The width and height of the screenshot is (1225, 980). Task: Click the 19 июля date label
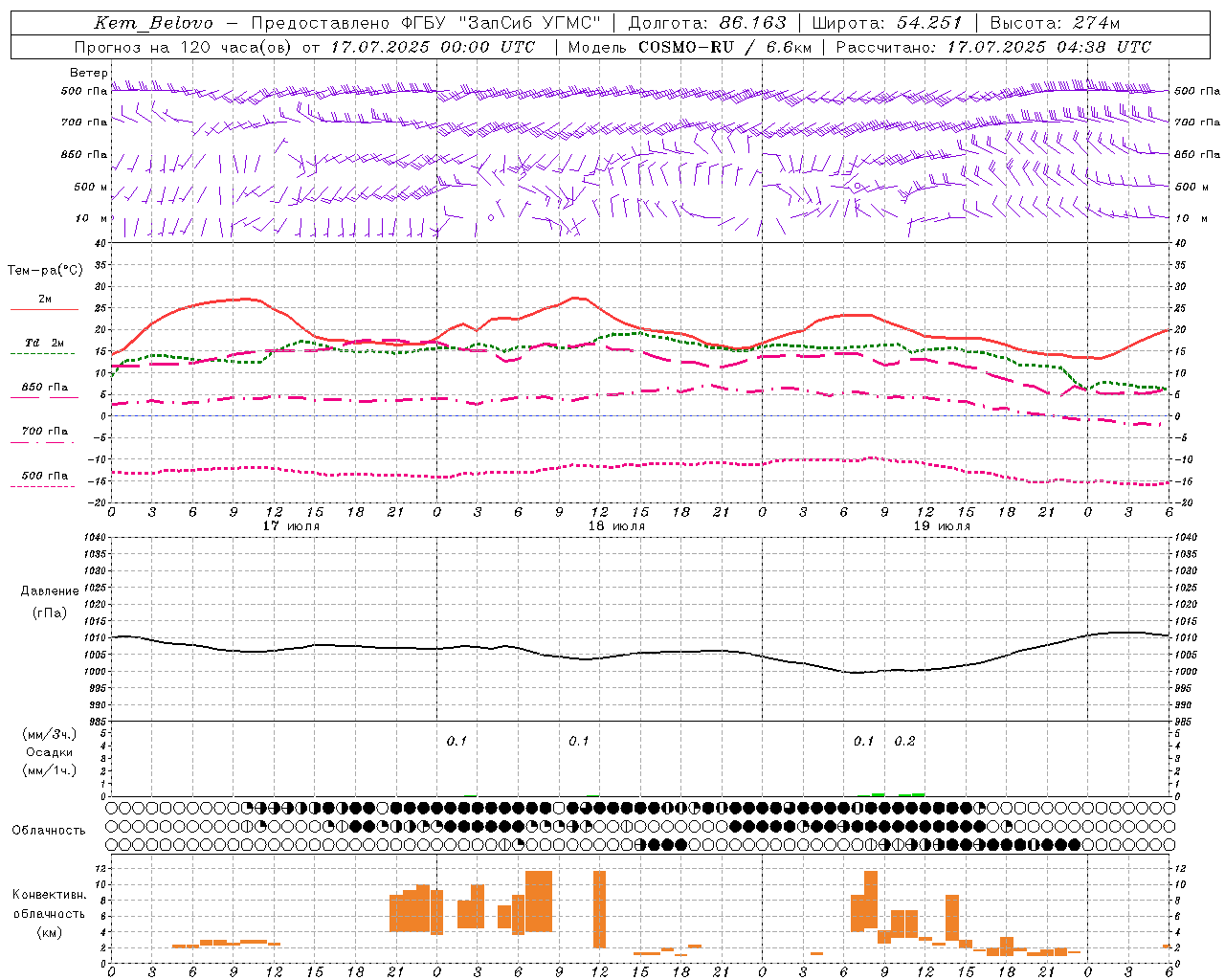[x=942, y=526]
